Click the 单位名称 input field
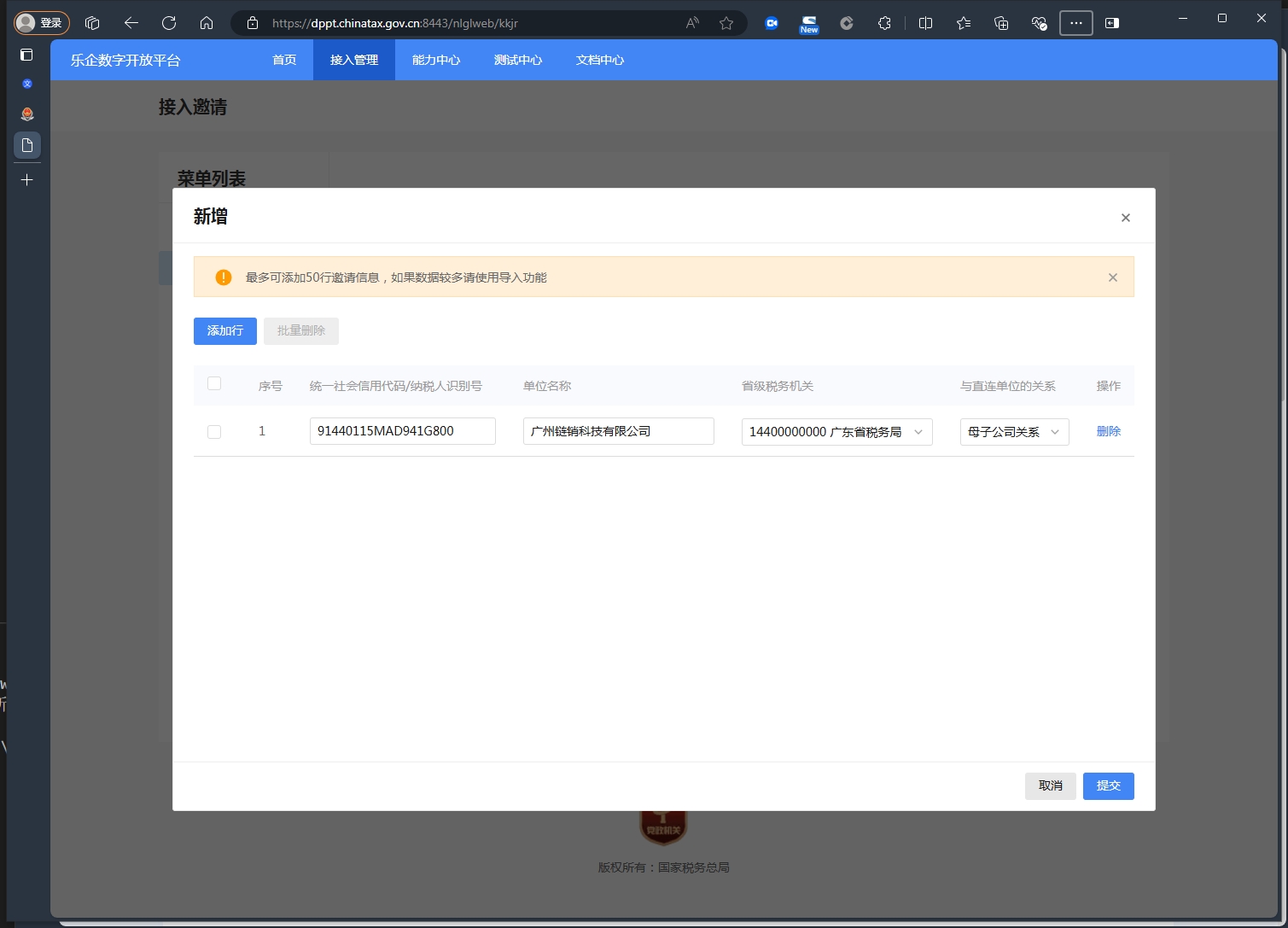Viewport: 1288px width, 928px height. pyautogui.click(x=618, y=431)
